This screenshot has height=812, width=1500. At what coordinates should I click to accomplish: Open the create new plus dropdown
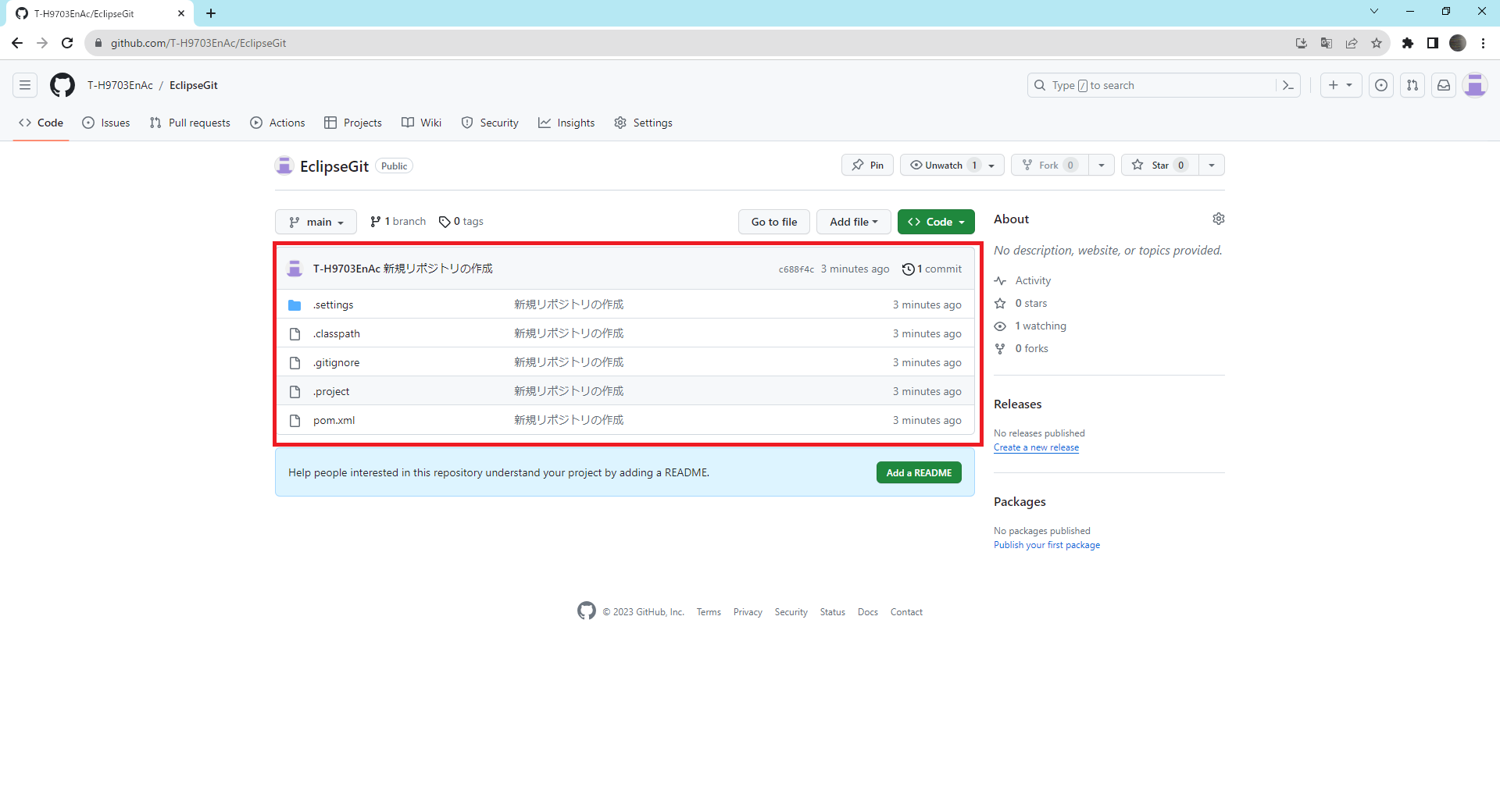pos(1341,85)
